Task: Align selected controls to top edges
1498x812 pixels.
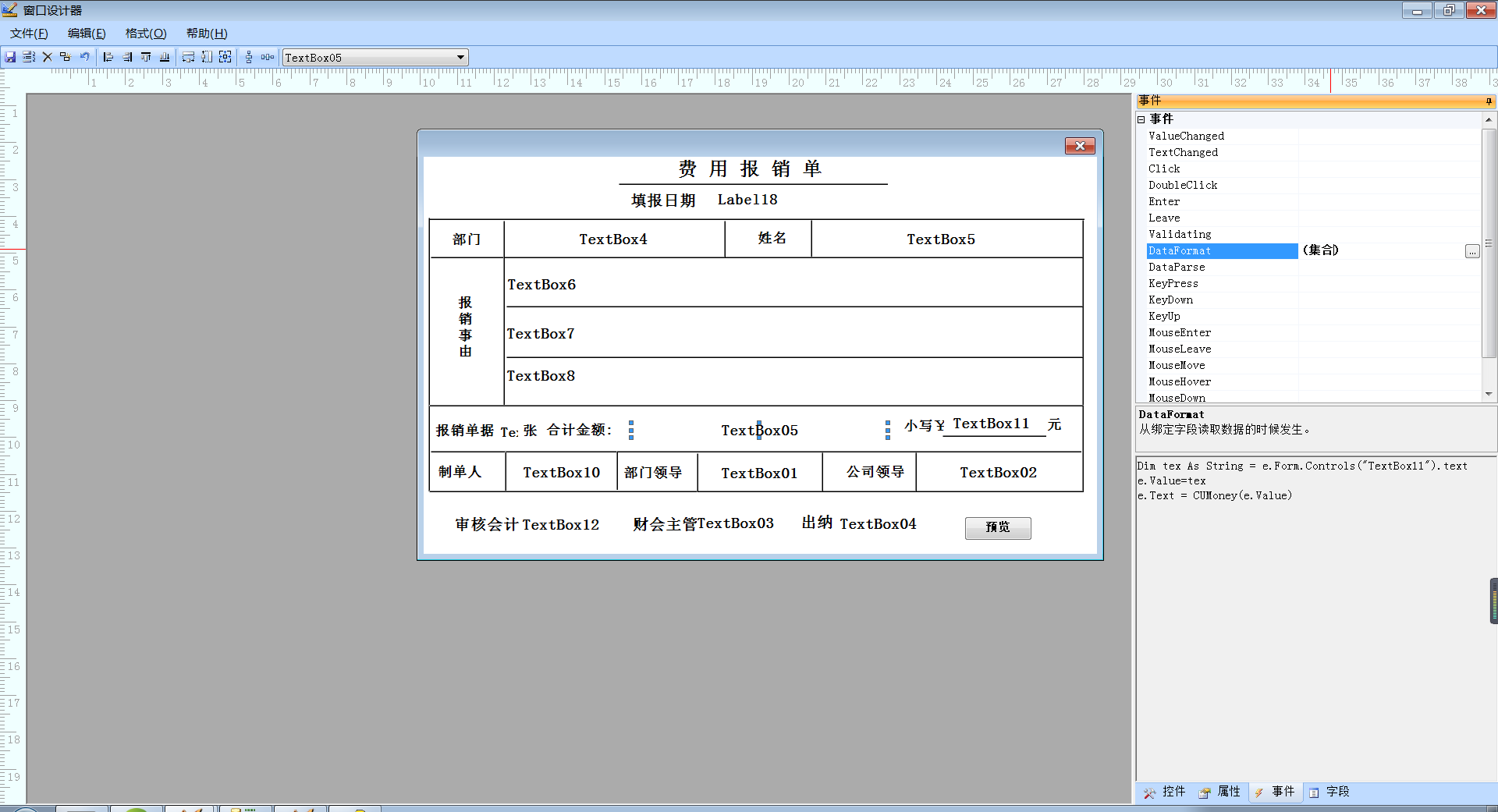Action: tap(146, 57)
